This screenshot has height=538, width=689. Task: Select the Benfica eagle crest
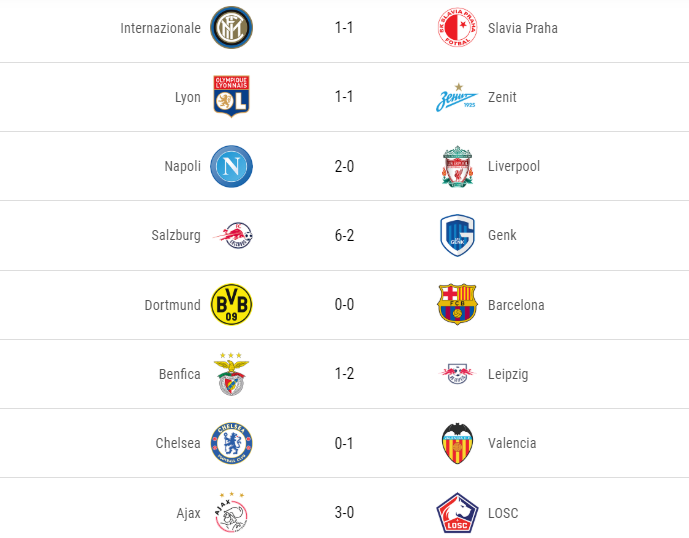click(231, 374)
